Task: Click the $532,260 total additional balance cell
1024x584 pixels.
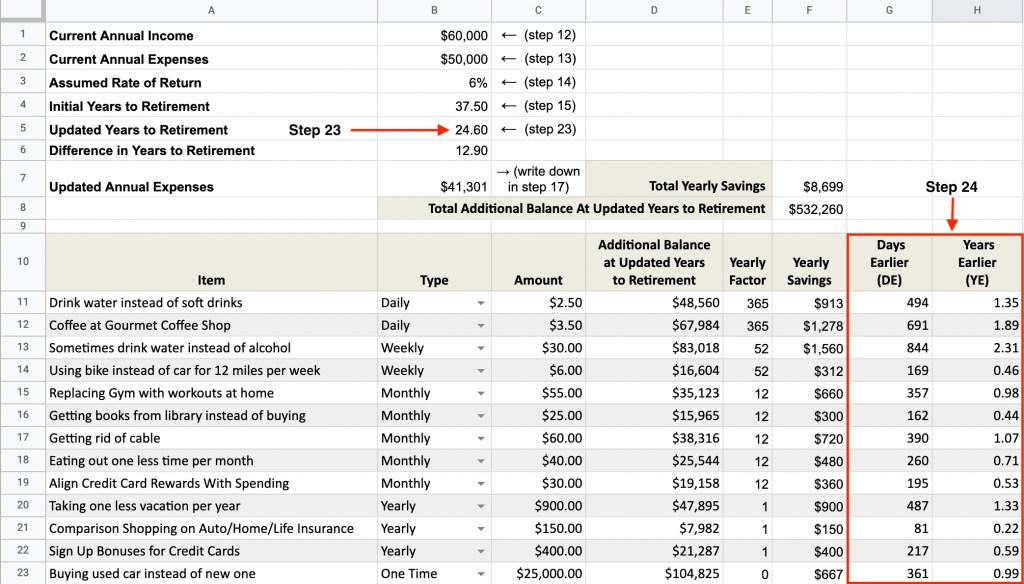Action: 816,209
